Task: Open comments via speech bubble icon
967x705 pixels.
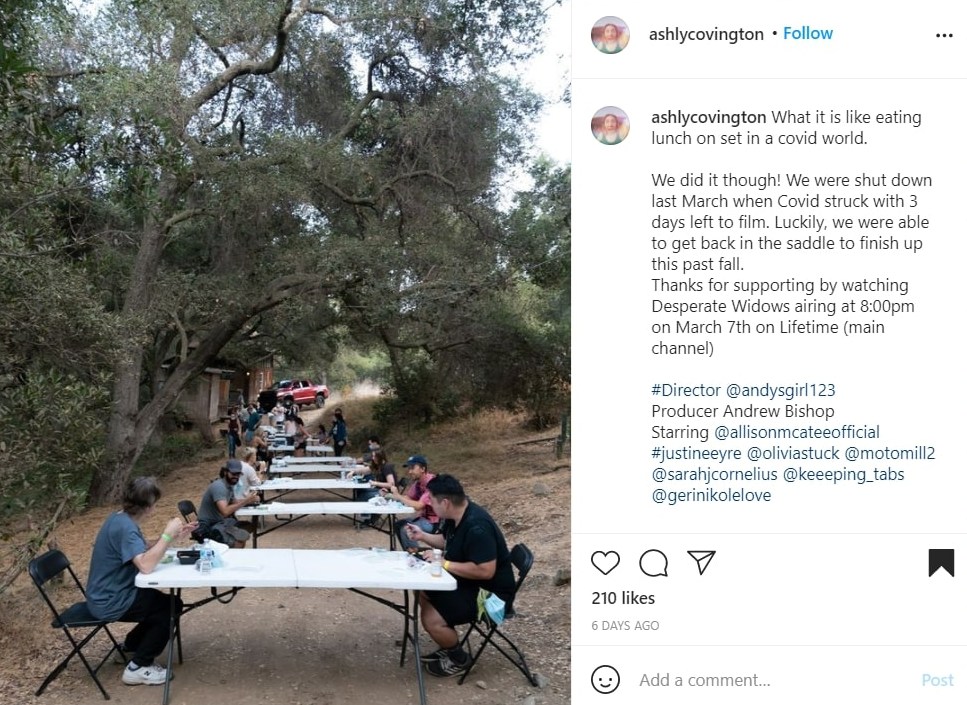Action: click(653, 563)
